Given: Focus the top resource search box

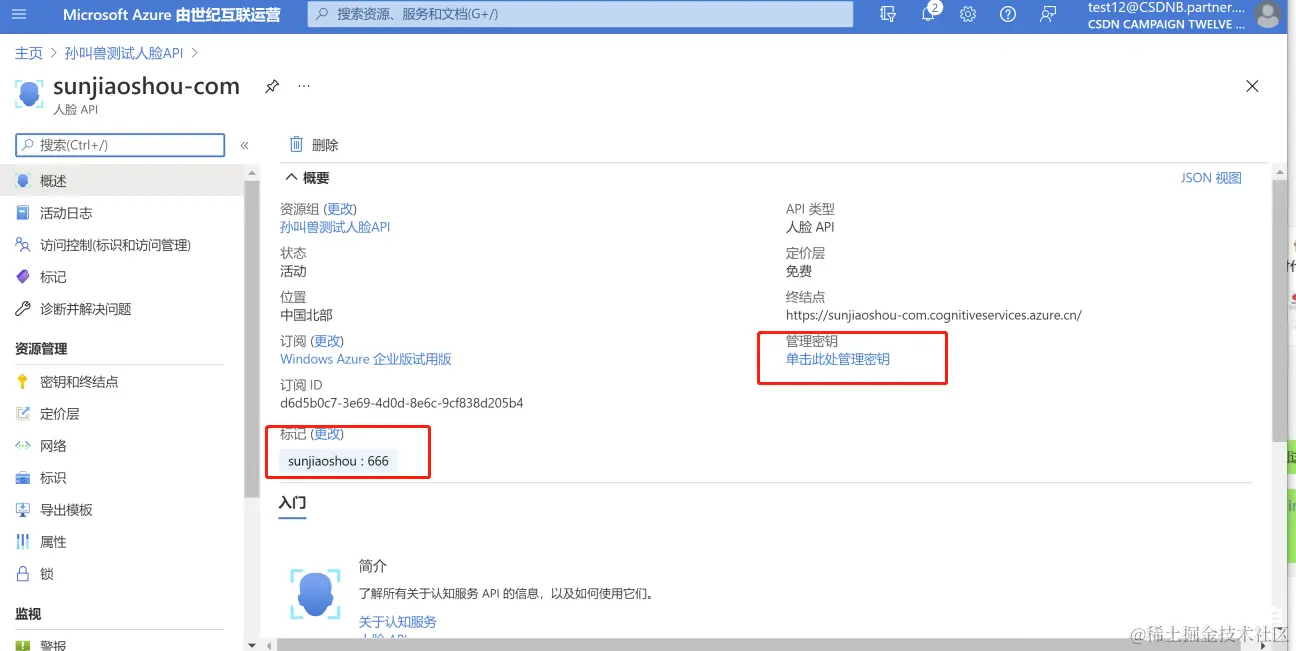Looking at the screenshot, I should 580,14.
